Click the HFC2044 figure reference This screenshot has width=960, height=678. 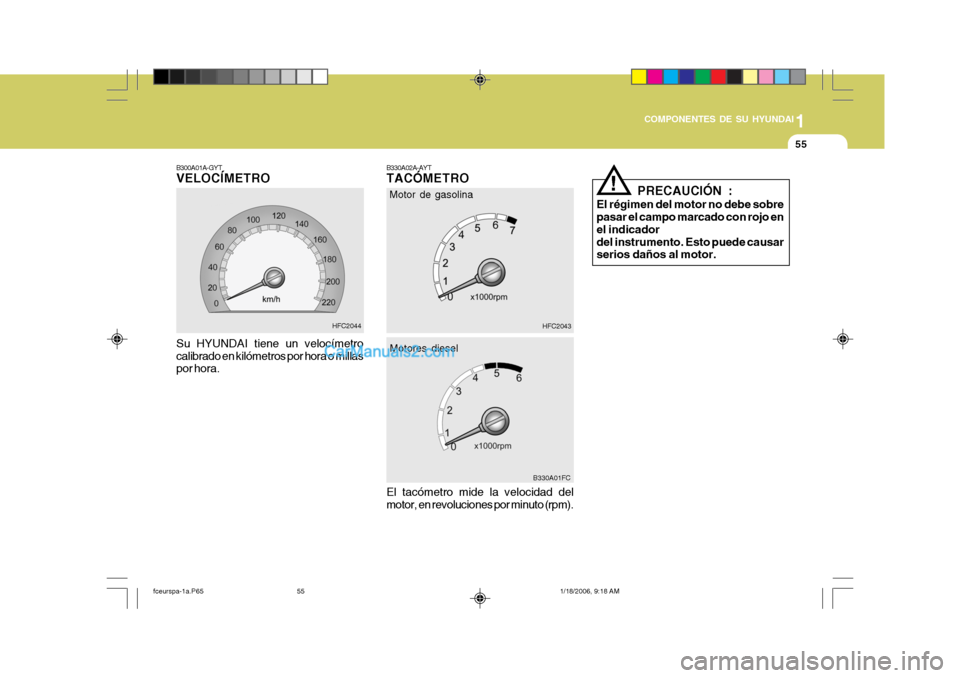(347, 326)
